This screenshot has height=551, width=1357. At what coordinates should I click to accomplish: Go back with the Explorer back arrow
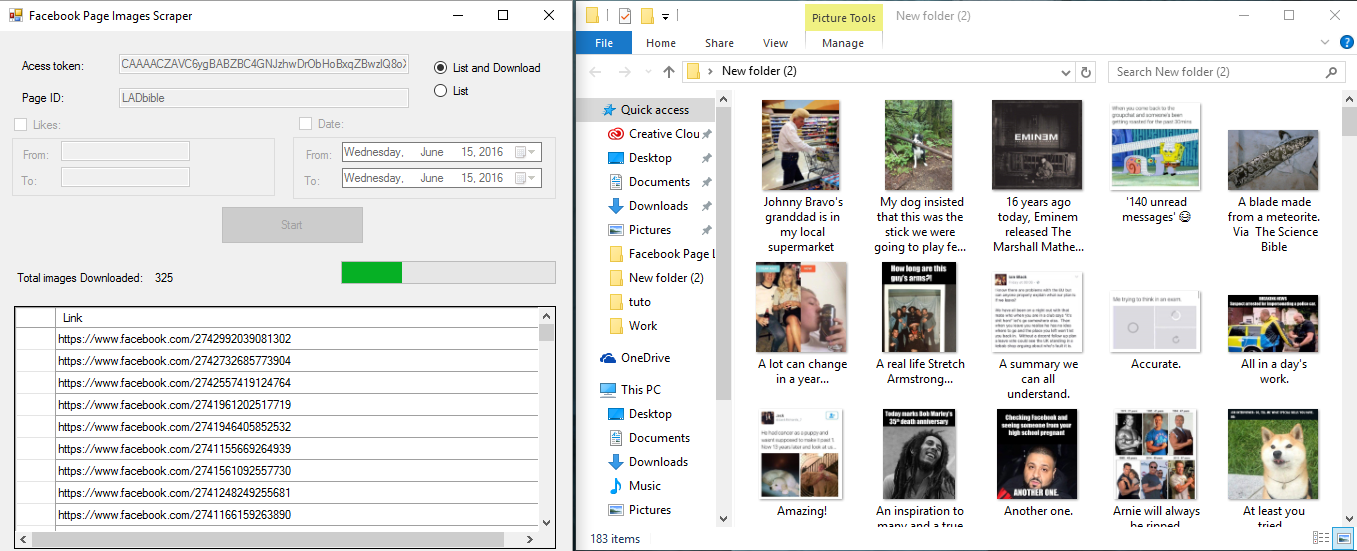tap(596, 72)
